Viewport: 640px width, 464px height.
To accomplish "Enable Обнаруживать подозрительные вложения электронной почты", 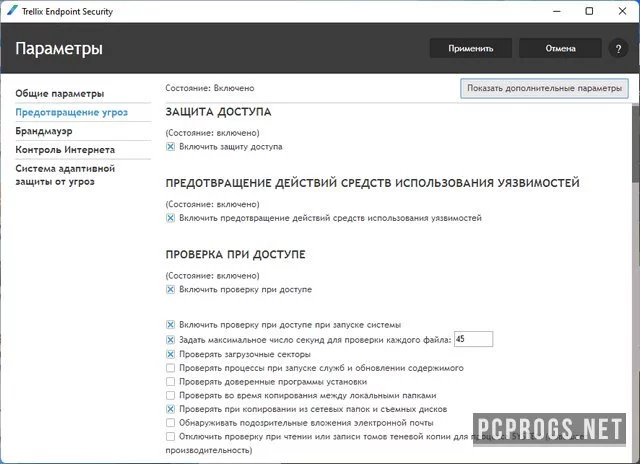I will coord(171,423).
